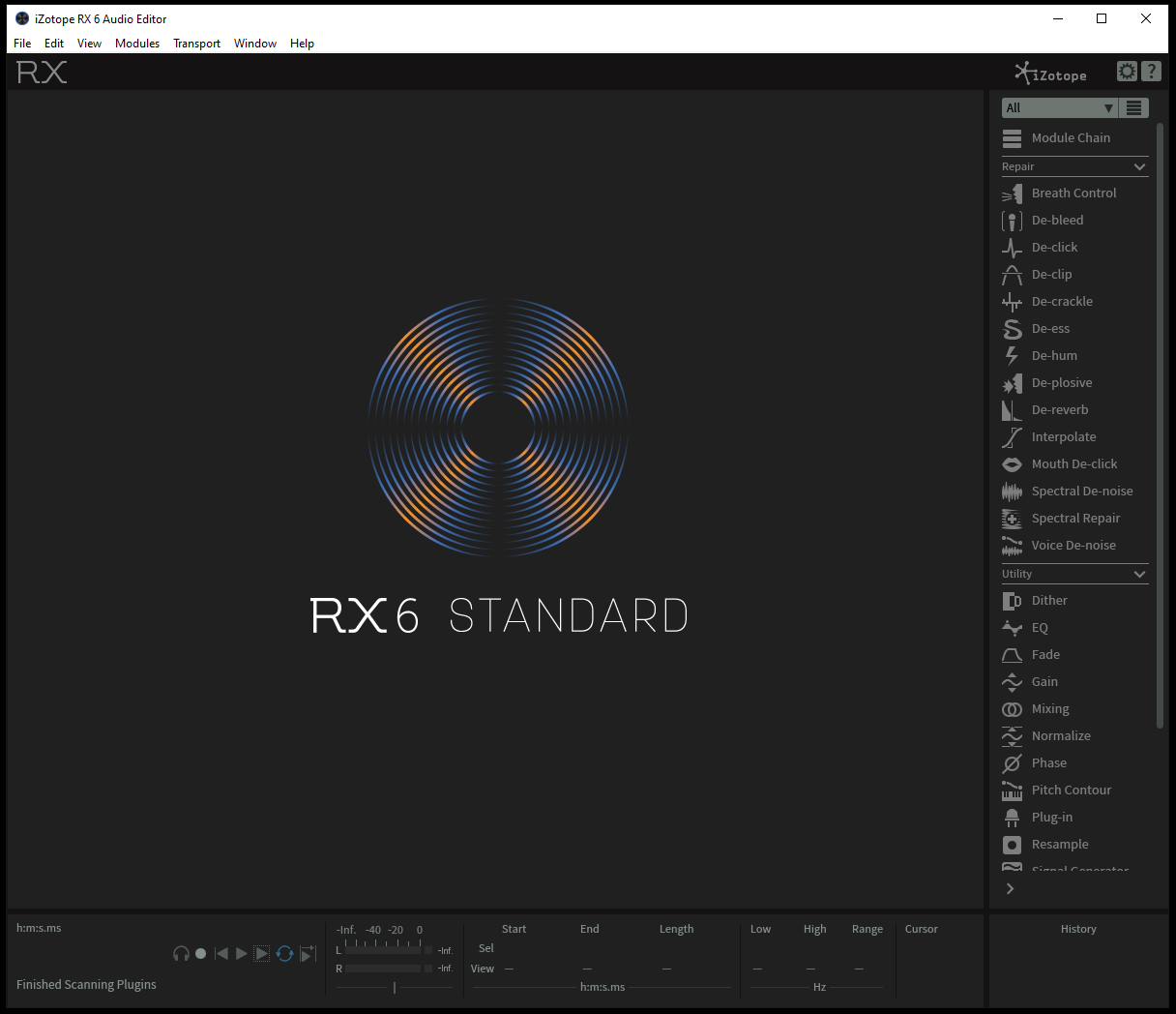Start recording with the record button
This screenshot has height=1014, width=1176.
point(201,954)
